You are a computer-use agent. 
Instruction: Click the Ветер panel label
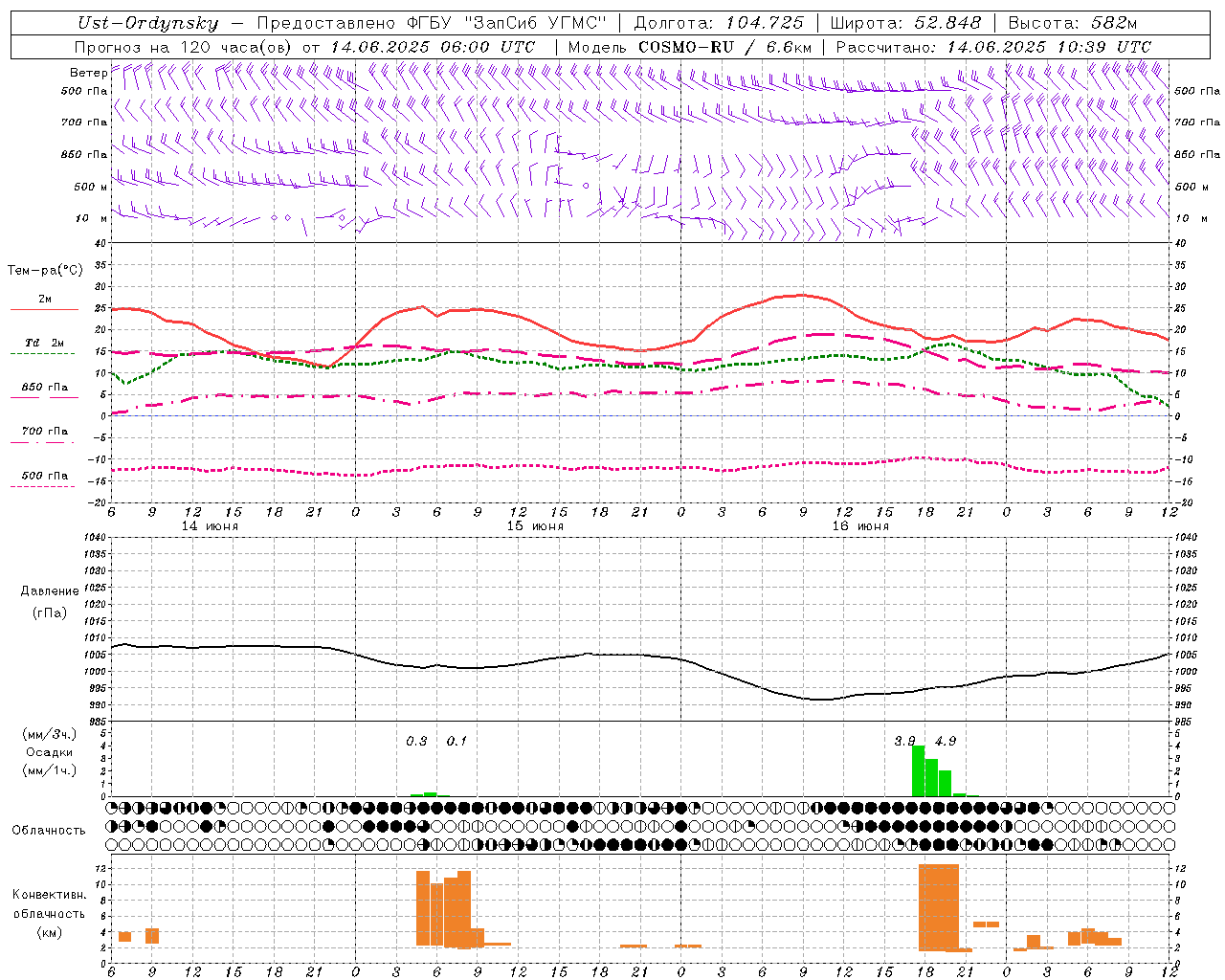tap(88, 73)
